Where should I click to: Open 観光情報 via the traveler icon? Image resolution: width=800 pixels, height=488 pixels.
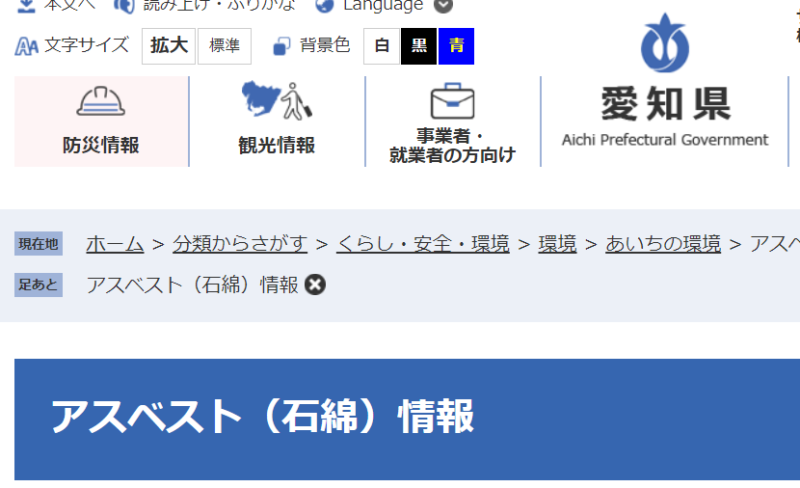click(x=277, y=101)
